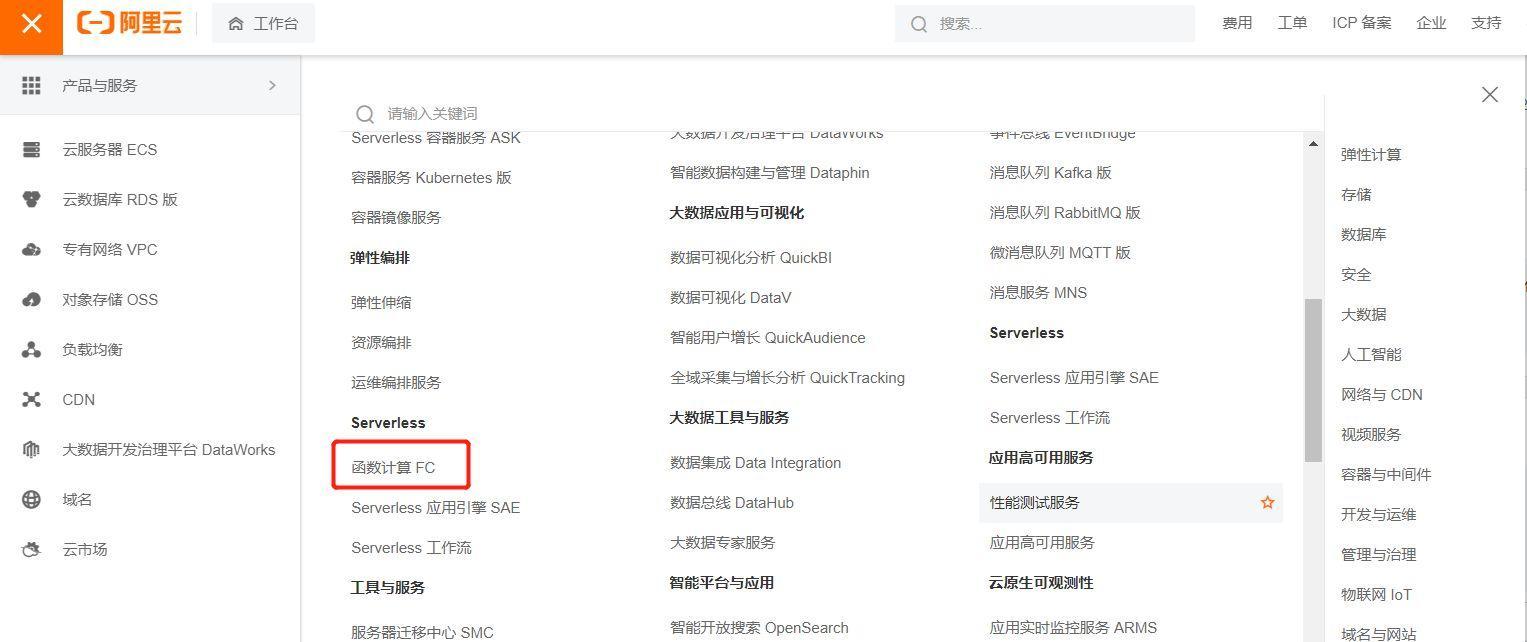Jump to 容器与中间件 category
This screenshot has width=1527, height=642.
click(1386, 475)
